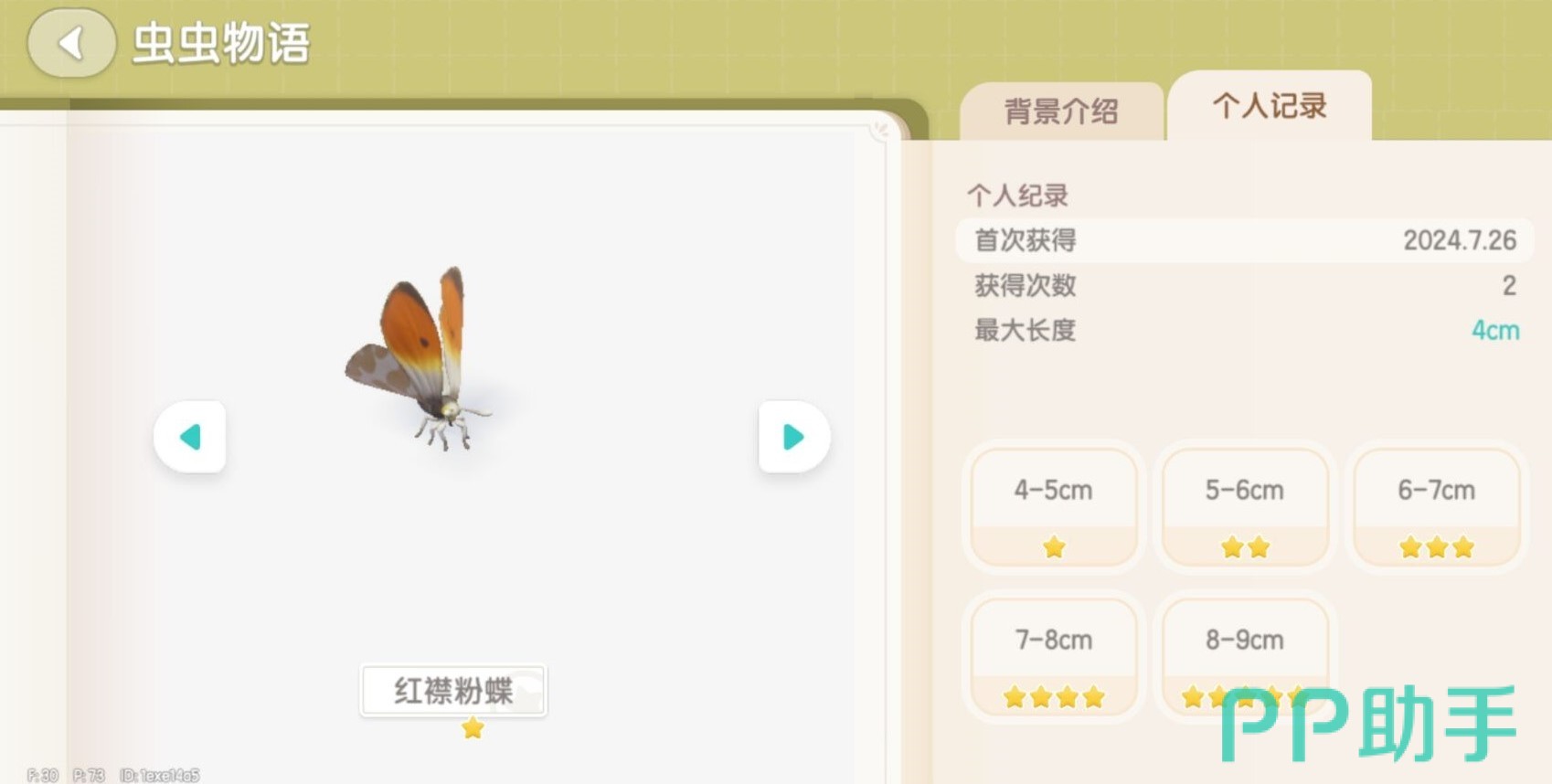Go back using the arrow button
Viewport: 1552px width, 784px height.
pos(71,42)
